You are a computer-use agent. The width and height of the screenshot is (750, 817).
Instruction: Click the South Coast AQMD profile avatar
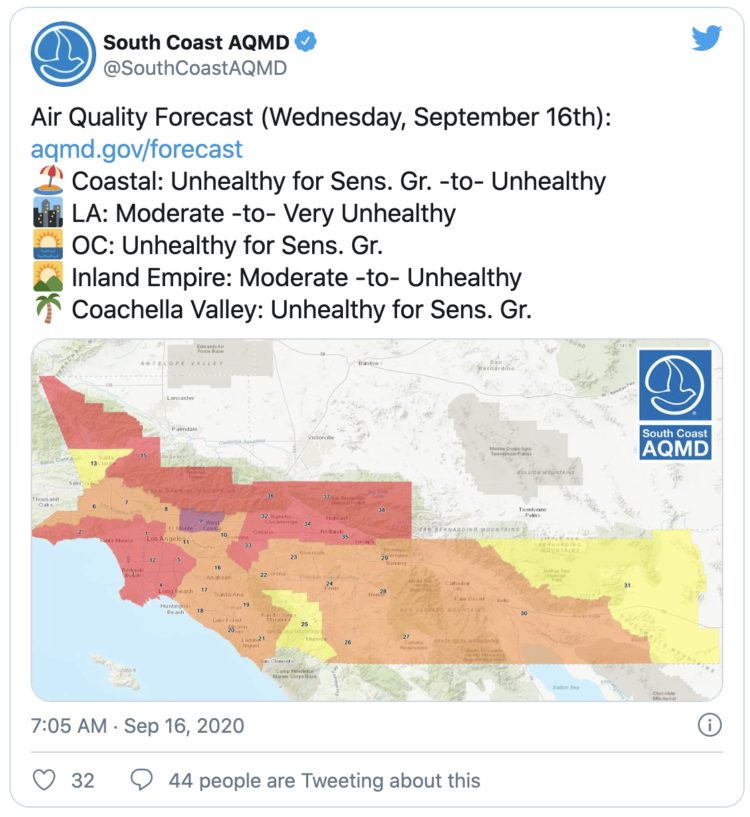tap(63, 55)
